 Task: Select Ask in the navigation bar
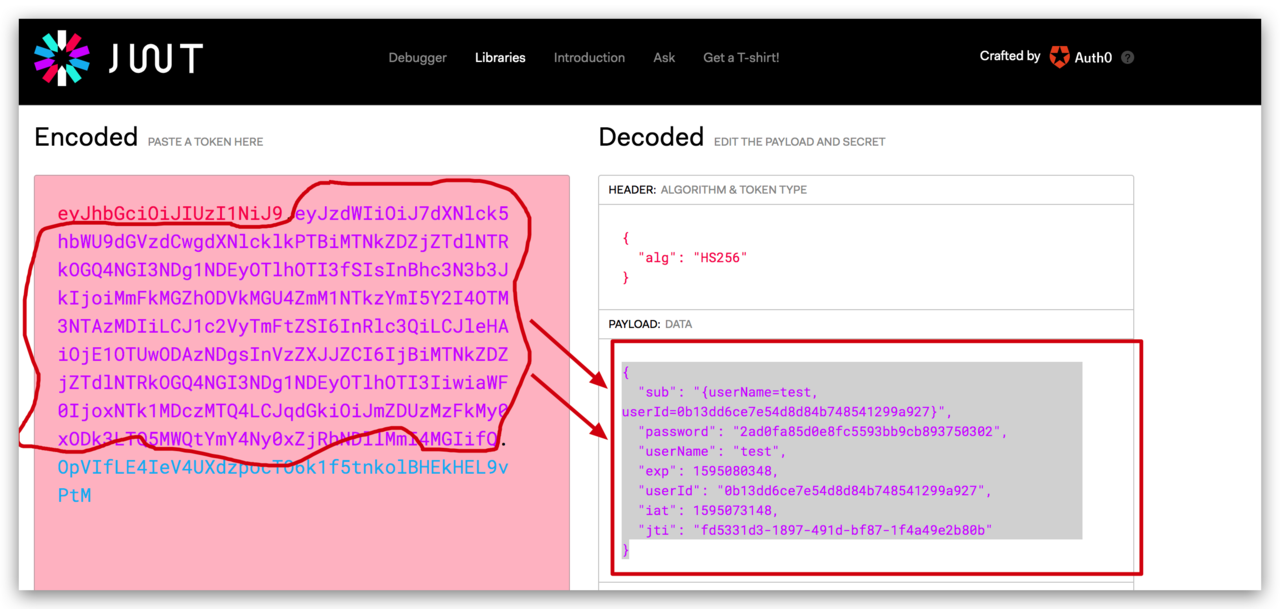(x=664, y=58)
